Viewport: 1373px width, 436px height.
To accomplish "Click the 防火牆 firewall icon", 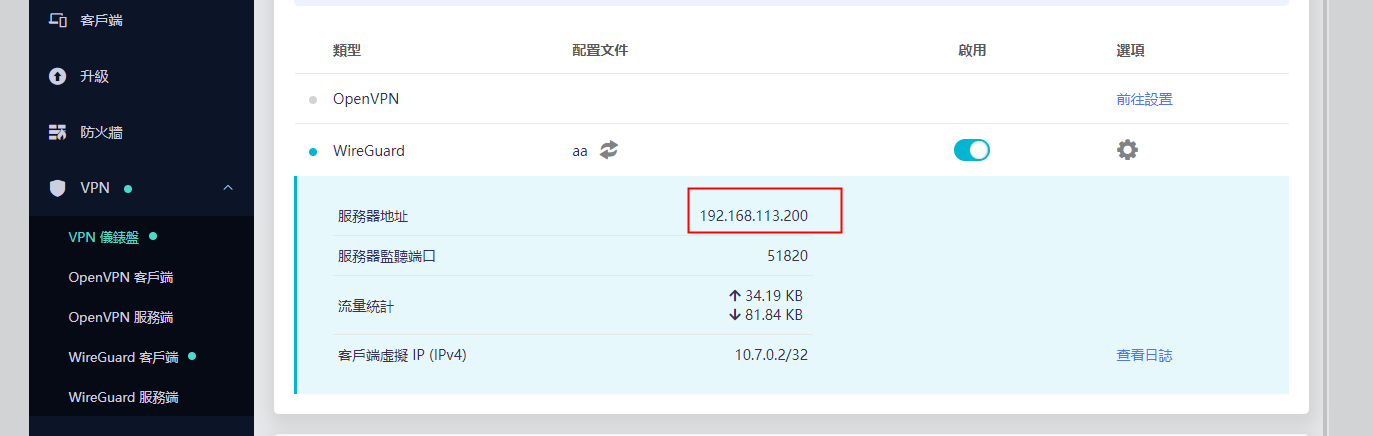I will click(x=58, y=132).
